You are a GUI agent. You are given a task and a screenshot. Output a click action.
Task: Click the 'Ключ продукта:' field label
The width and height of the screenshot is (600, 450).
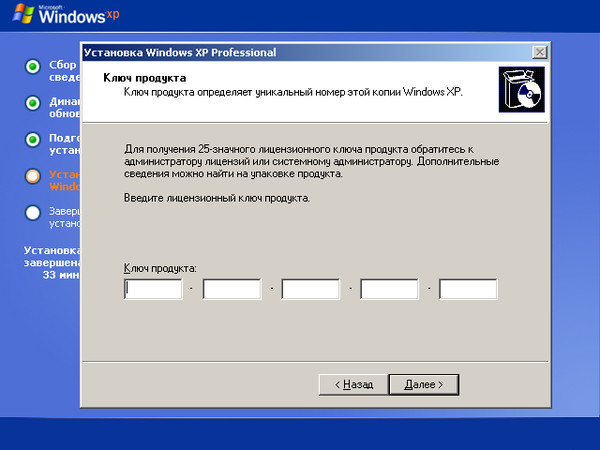point(160,269)
